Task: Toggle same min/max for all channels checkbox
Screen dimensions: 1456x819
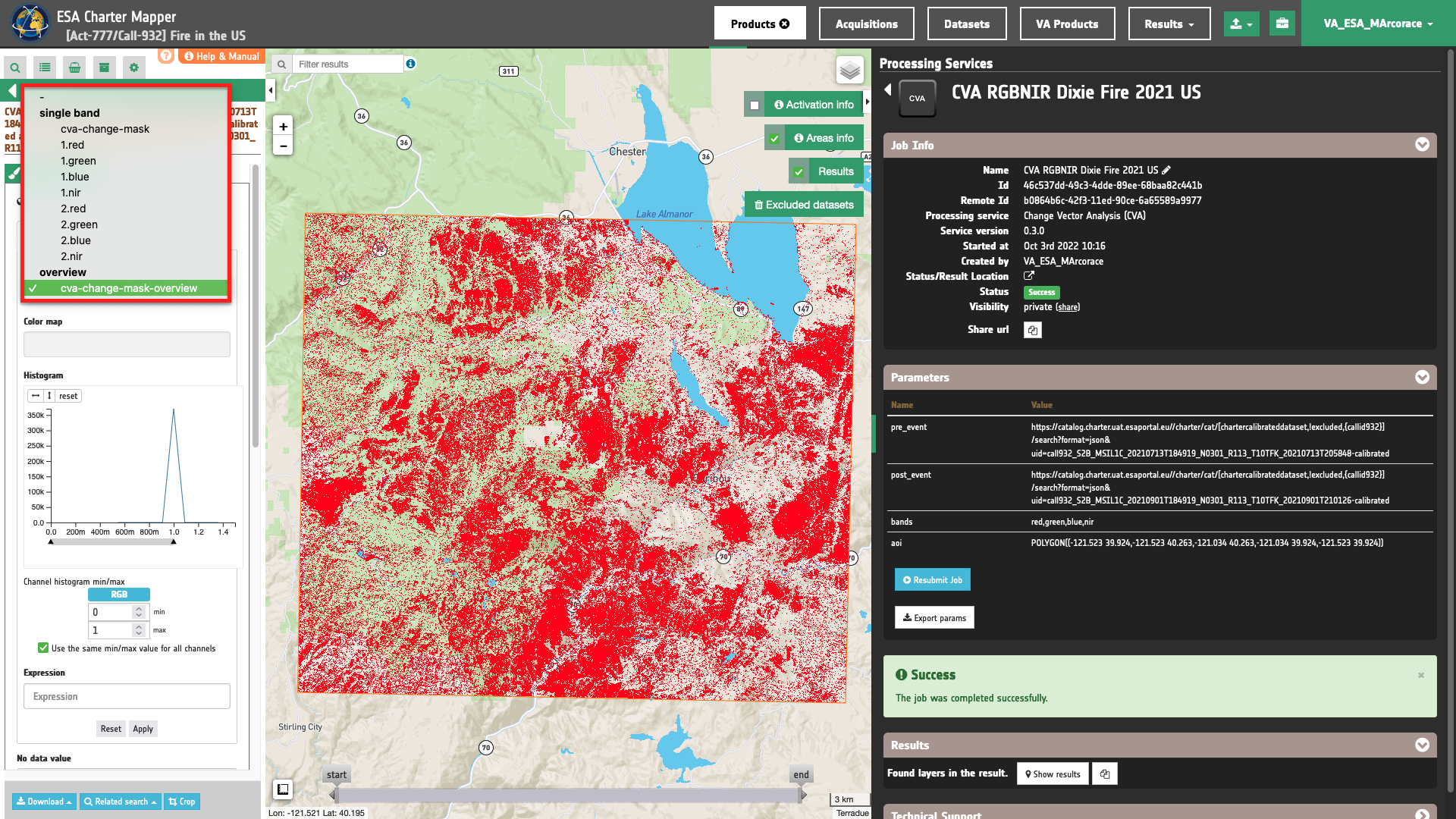Action: [x=43, y=648]
